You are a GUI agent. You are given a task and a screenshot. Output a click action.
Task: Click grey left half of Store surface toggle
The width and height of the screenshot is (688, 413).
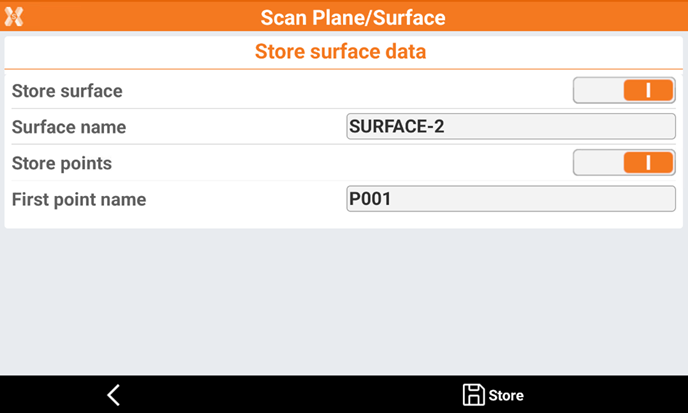pyautogui.click(x=598, y=91)
